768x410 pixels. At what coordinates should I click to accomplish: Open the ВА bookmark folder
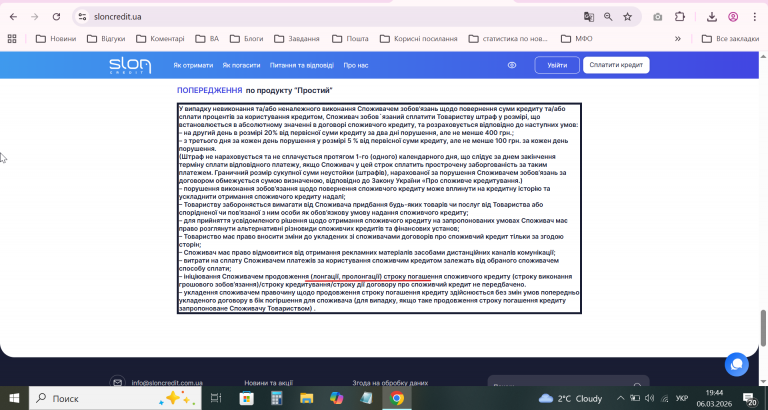[207, 38]
